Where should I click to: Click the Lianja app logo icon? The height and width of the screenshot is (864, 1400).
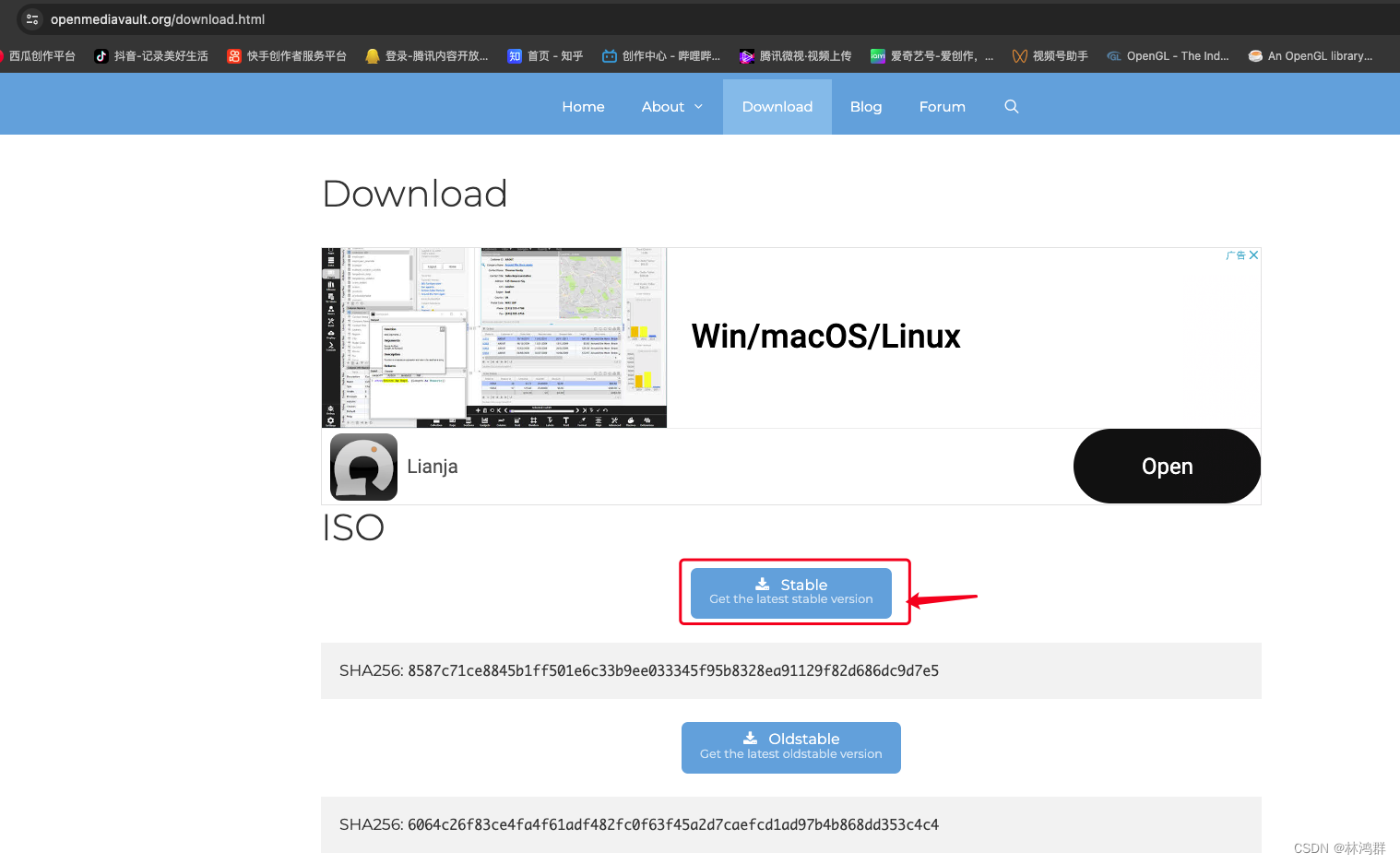[363, 467]
